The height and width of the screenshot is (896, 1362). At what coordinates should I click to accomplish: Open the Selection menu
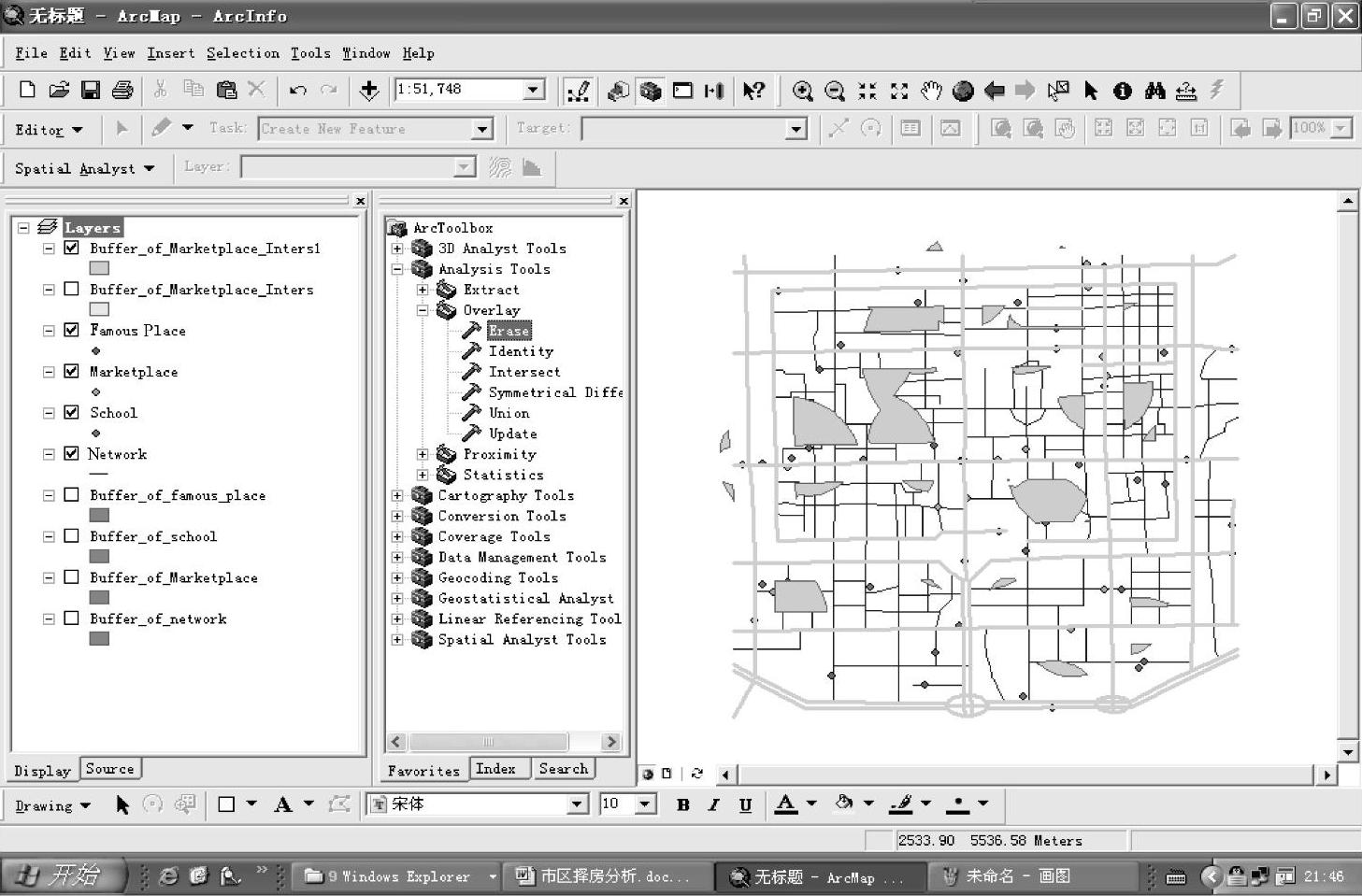(x=242, y=53)
